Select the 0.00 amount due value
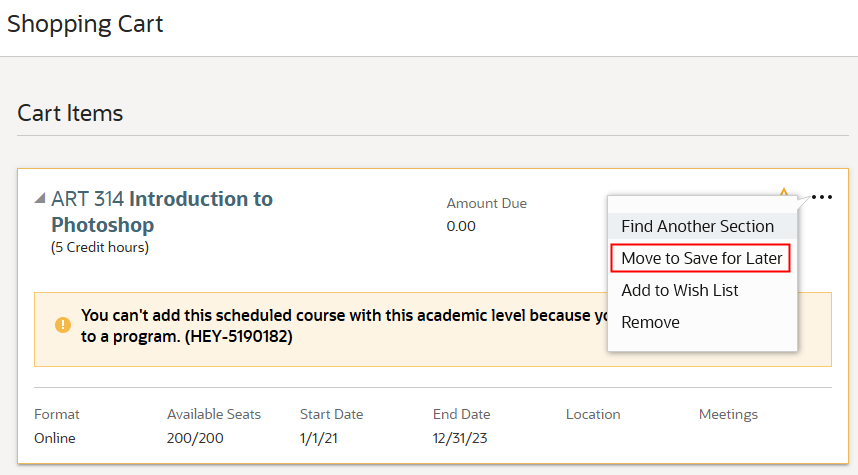The height and width of the screenshot is (475, 858). 461,226
